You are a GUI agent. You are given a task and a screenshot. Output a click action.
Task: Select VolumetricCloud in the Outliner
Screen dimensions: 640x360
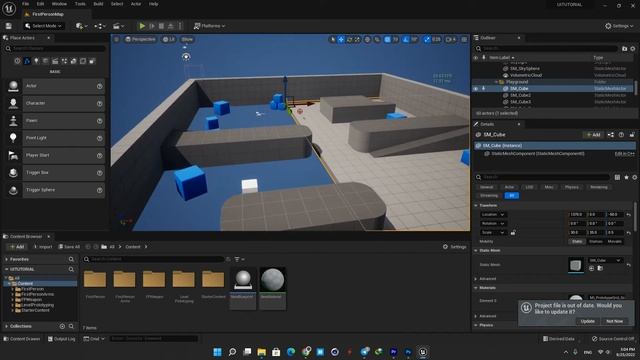[526, 75]
